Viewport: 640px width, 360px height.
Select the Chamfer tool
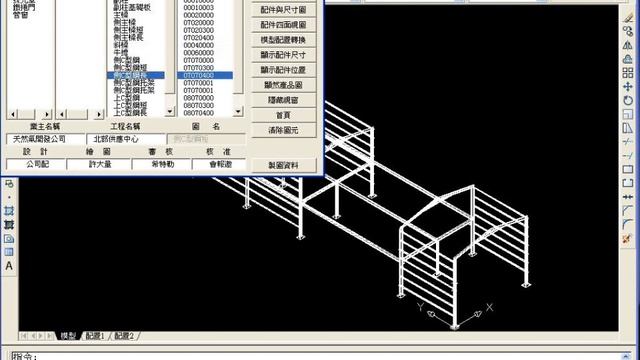(628, 211)
